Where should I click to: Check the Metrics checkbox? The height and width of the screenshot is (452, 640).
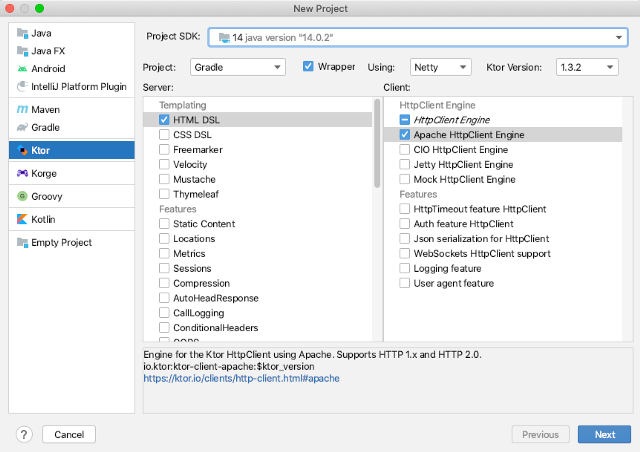pyautogui.click(x=164, y=254)
